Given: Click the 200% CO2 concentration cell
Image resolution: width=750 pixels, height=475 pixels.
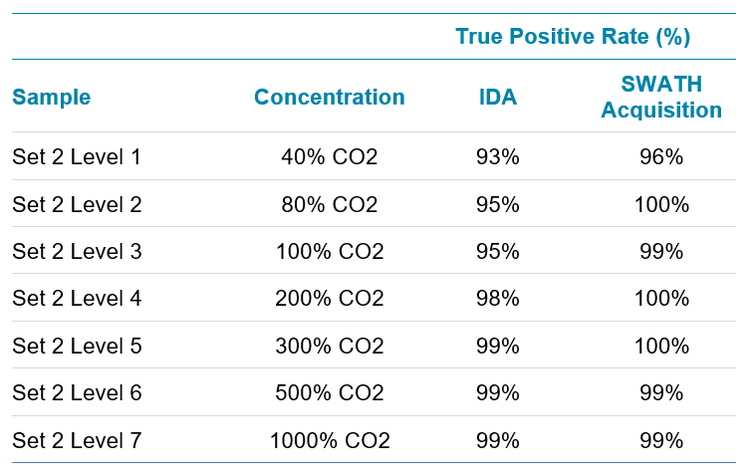Looking at the screenshot, I should [x=329, y=298].
